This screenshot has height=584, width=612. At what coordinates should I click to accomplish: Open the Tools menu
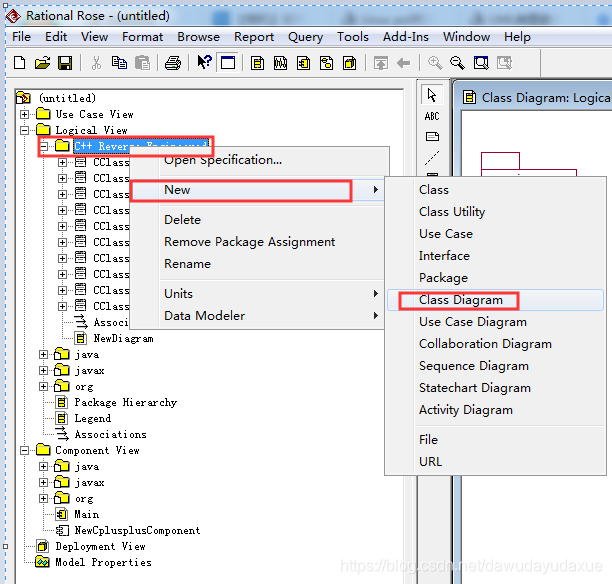pyautogui.click(x=353, y=37)
